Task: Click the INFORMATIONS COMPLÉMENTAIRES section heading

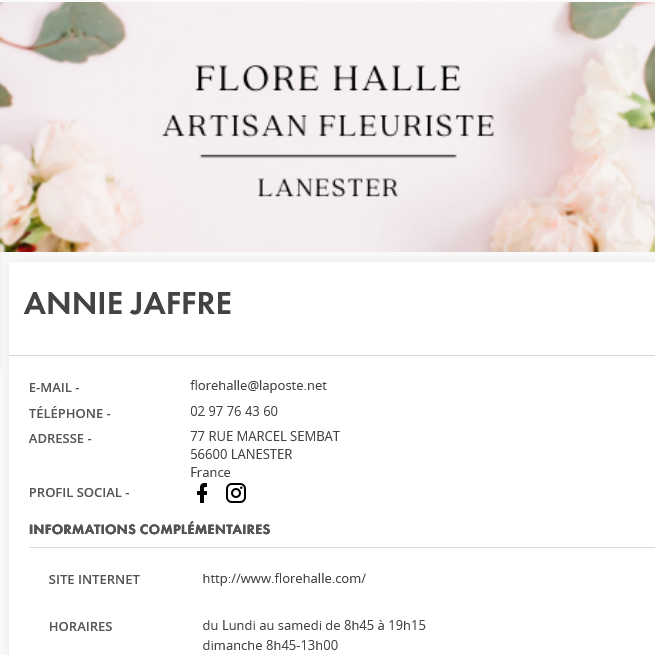Action: tap(149, 530)
